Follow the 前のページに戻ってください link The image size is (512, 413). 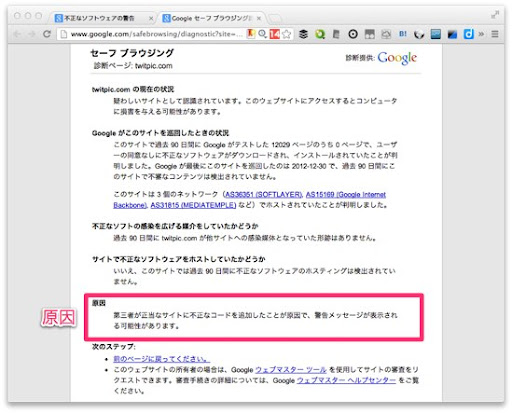click(161, 359)
